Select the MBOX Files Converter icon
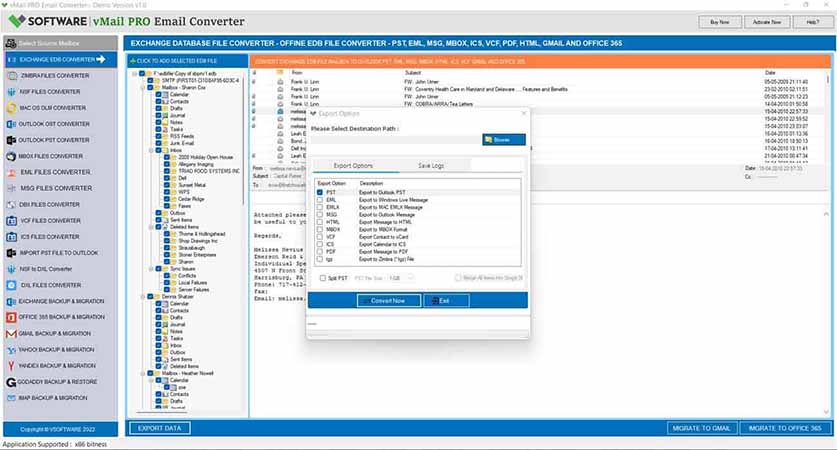Viewport: 837px width, 450px height. [11, 156]
